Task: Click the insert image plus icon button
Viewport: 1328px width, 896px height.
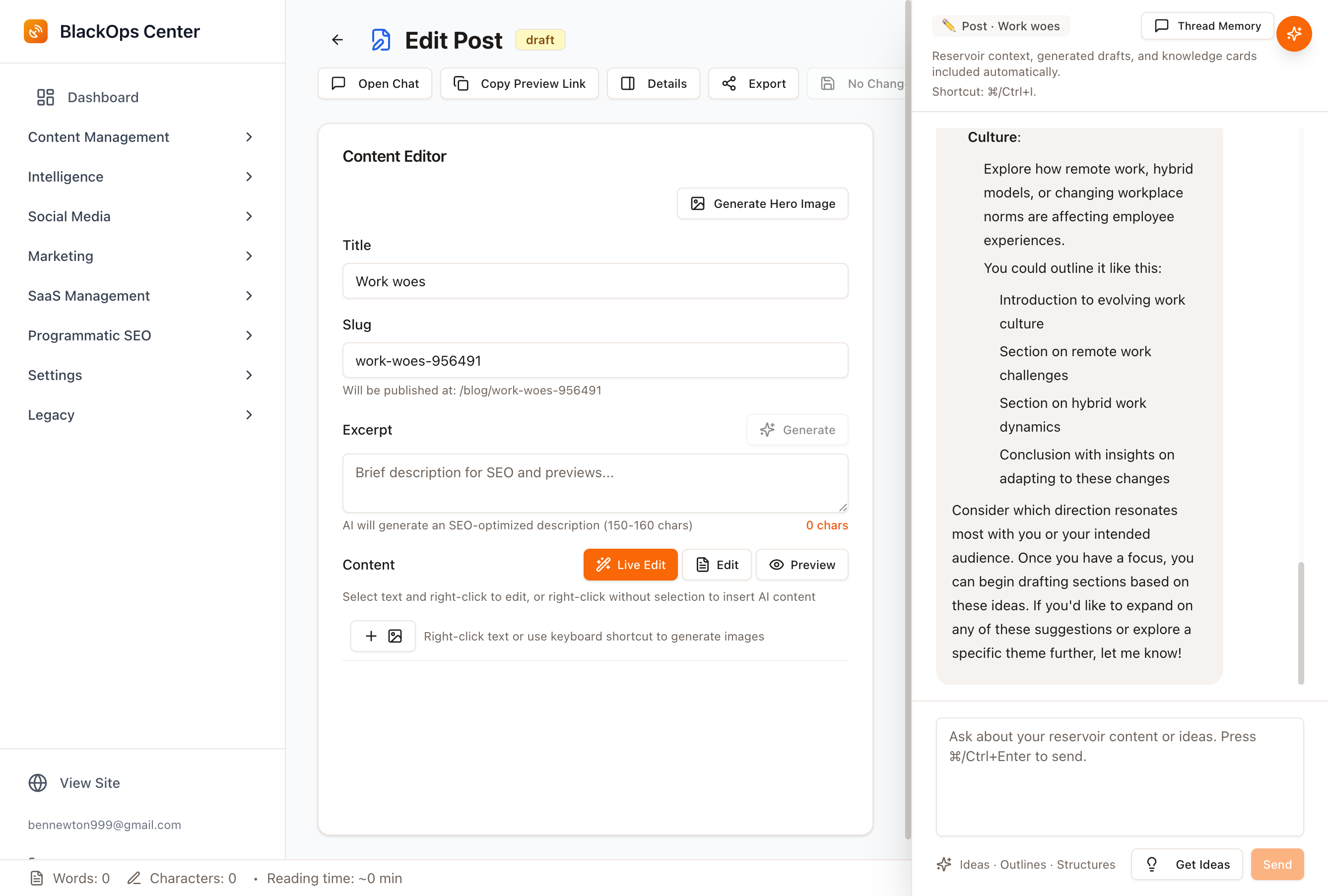Action: point(382,636)
